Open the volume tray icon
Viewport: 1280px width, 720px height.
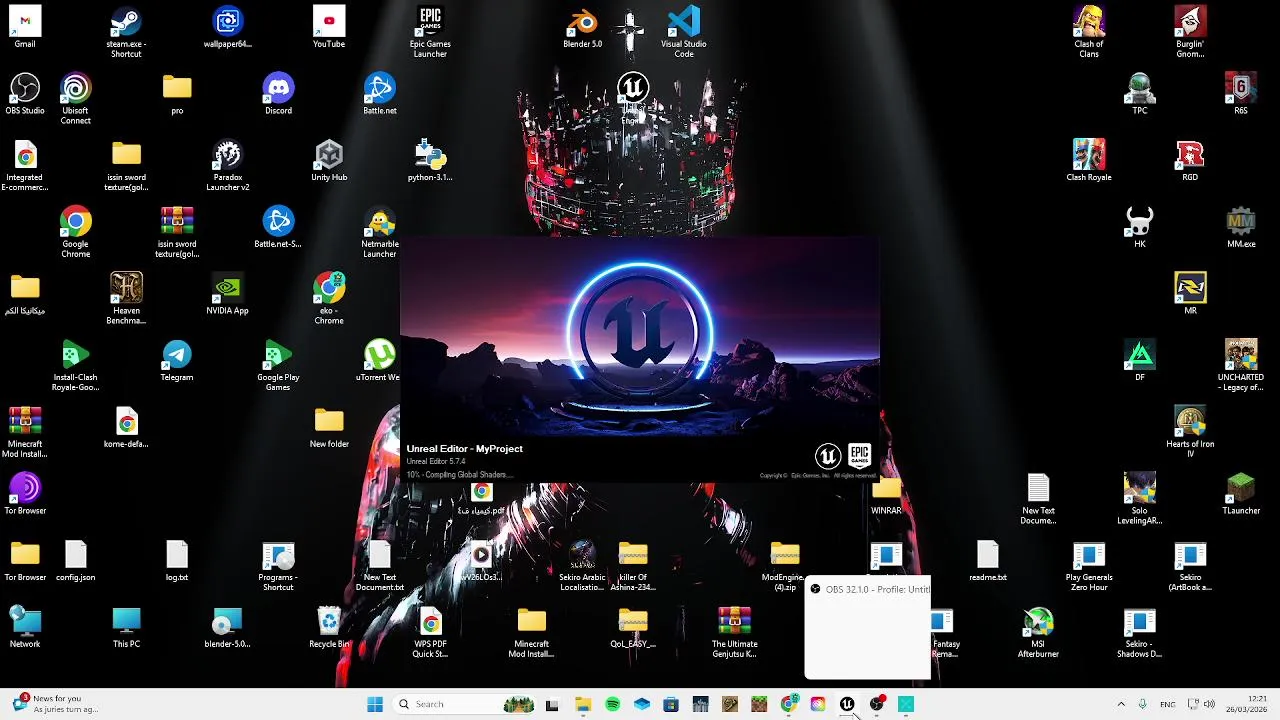(x=1209, y=704)
